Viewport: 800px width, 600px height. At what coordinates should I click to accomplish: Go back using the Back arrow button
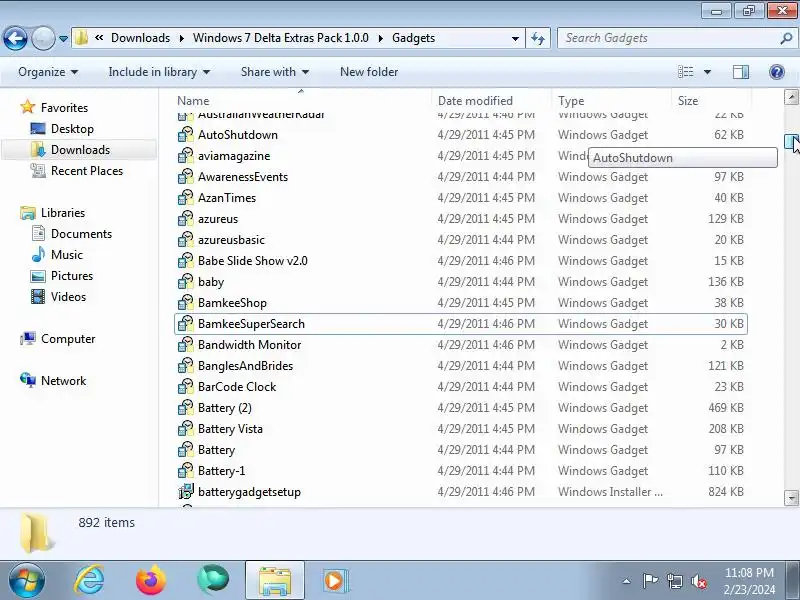click(15, 38)
